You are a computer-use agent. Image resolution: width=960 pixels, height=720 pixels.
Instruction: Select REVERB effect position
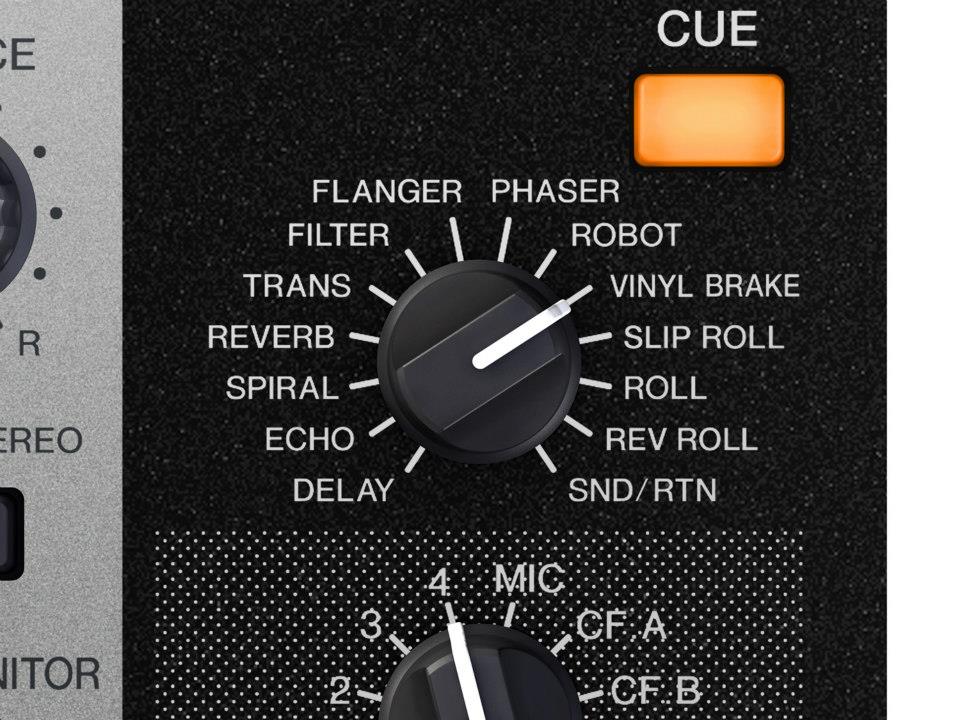(x=271, y=337)
